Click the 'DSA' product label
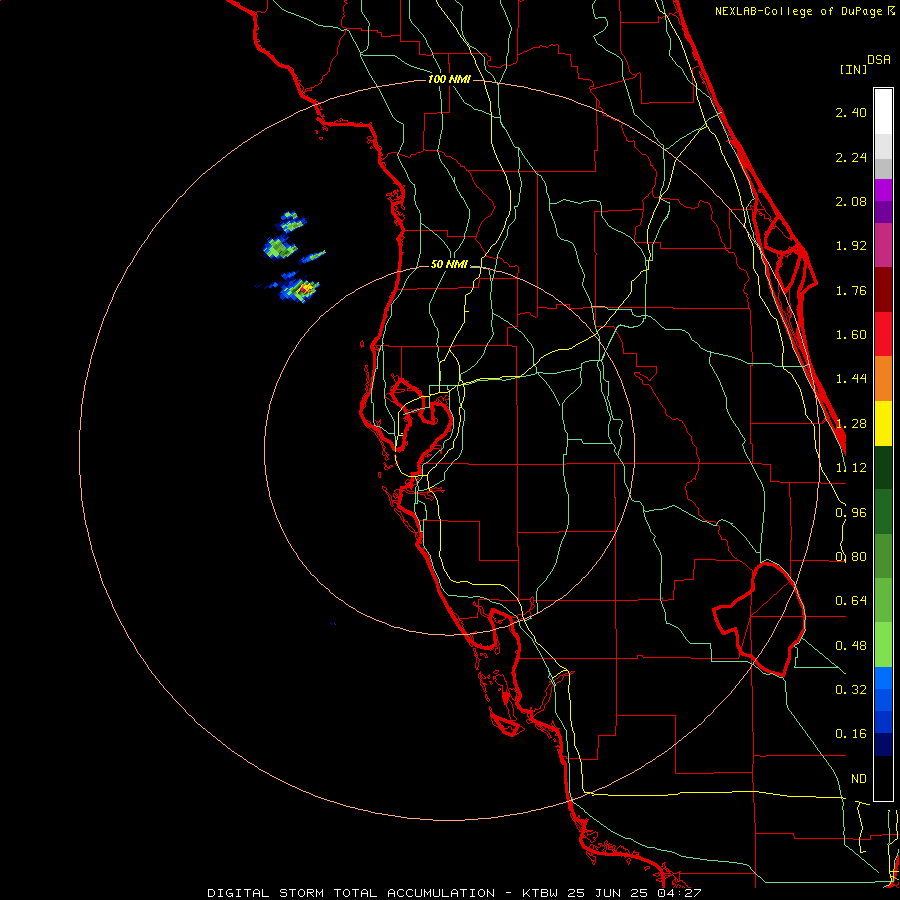Viewport: 900px width, 900px height. tap(879, 60)
